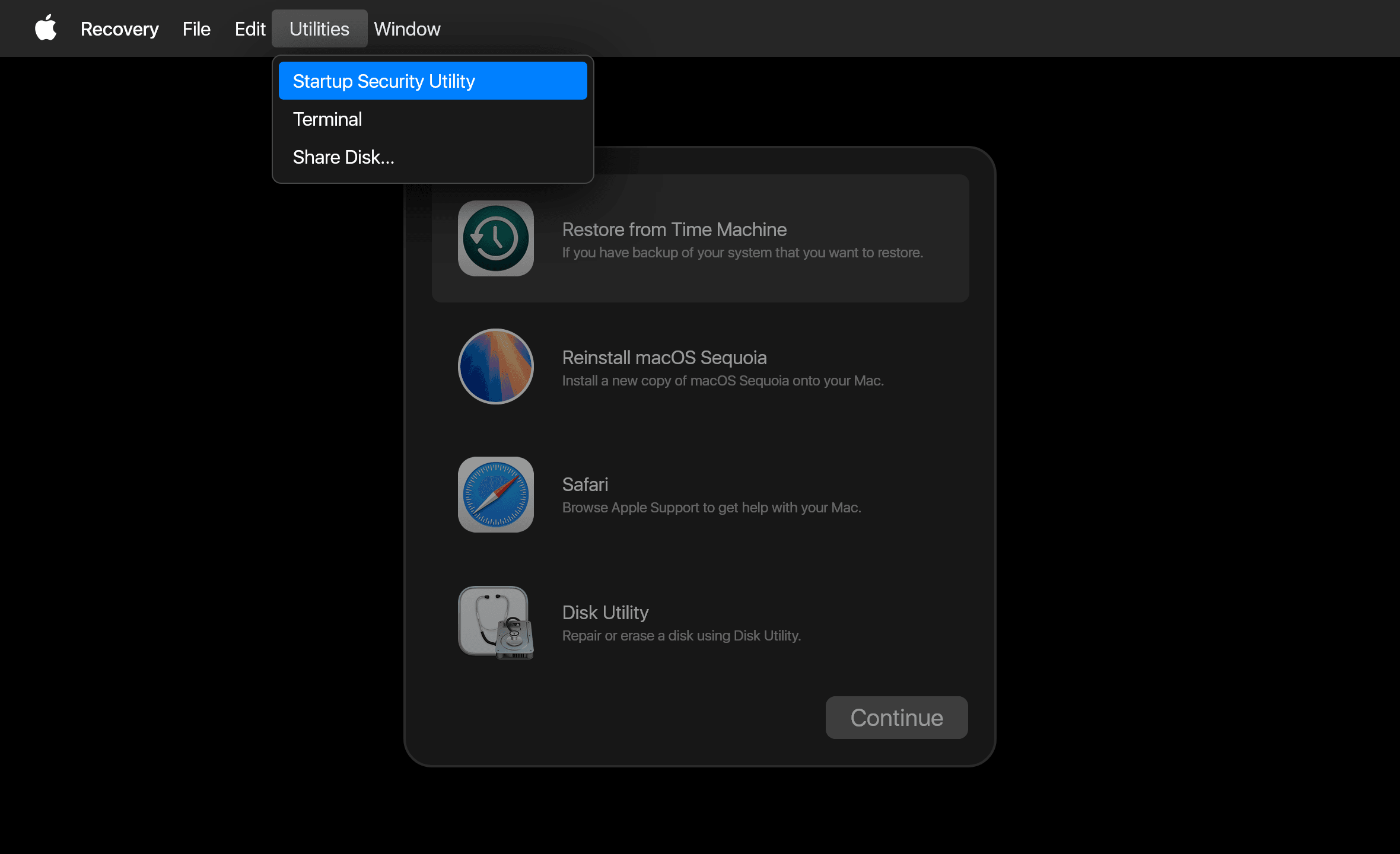Close the Utilities dropdown menu
The height and width of the screenshot is (854, 1400).
point(319,28)
